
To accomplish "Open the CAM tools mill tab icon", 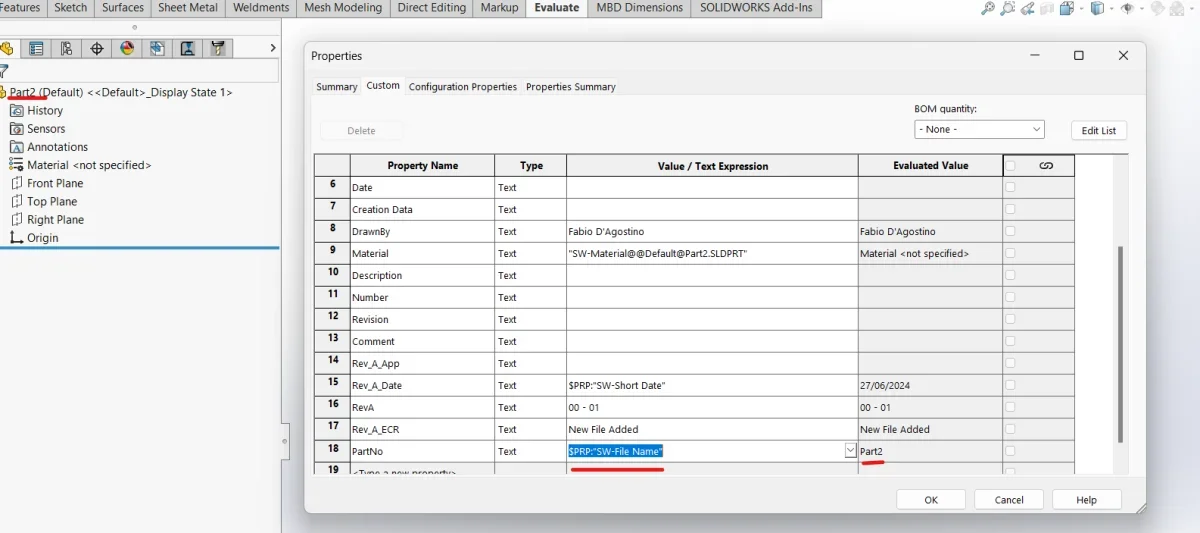I will 218,48.
